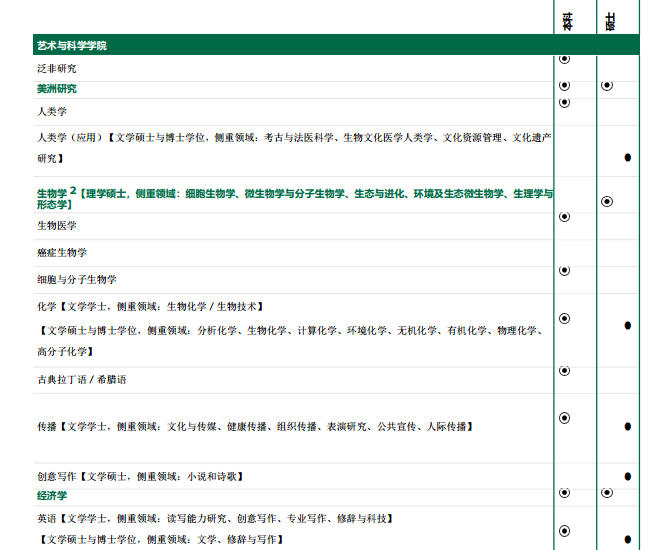Image resolution: width=648 pixels, height=550 pixels.
Task: Click the black dot for 创意写作
Action: [x=627, y=476]
